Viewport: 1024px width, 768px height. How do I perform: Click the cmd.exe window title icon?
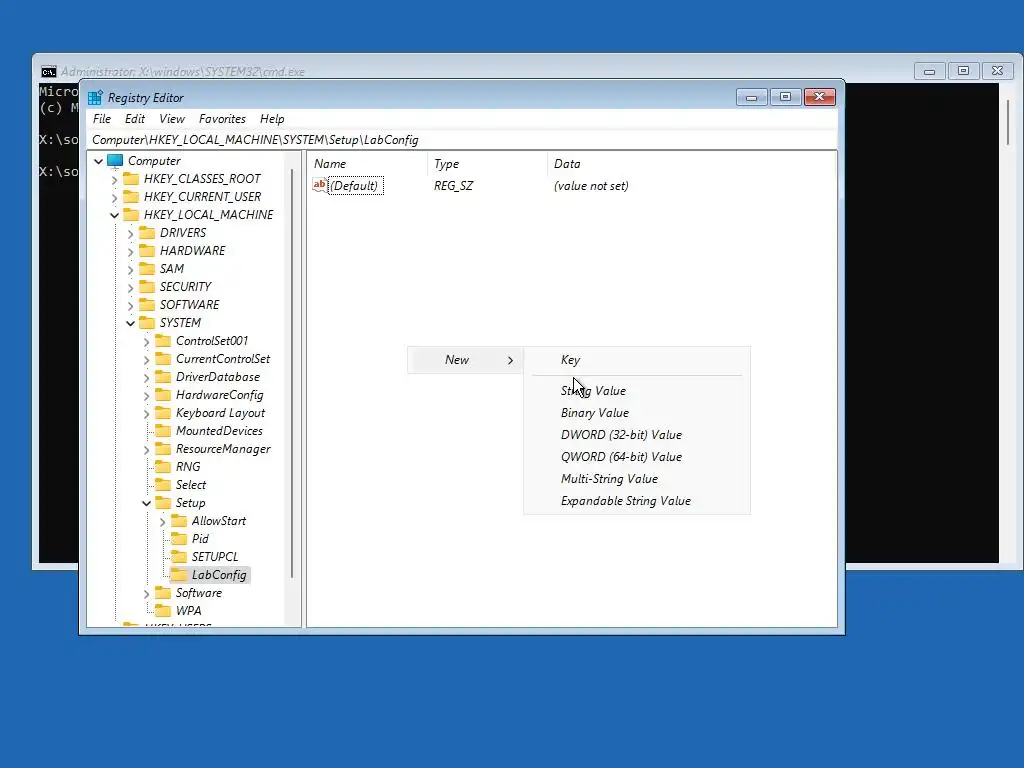coord(48,72)
